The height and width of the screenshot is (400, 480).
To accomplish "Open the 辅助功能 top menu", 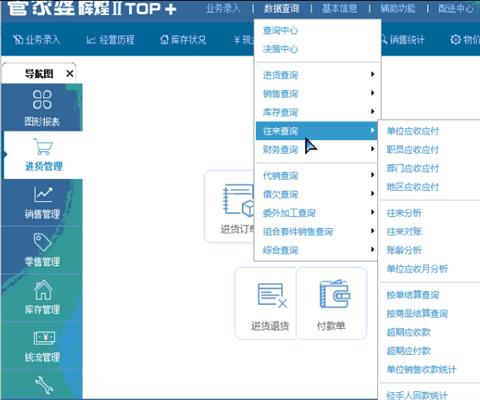I will point(398,8).
